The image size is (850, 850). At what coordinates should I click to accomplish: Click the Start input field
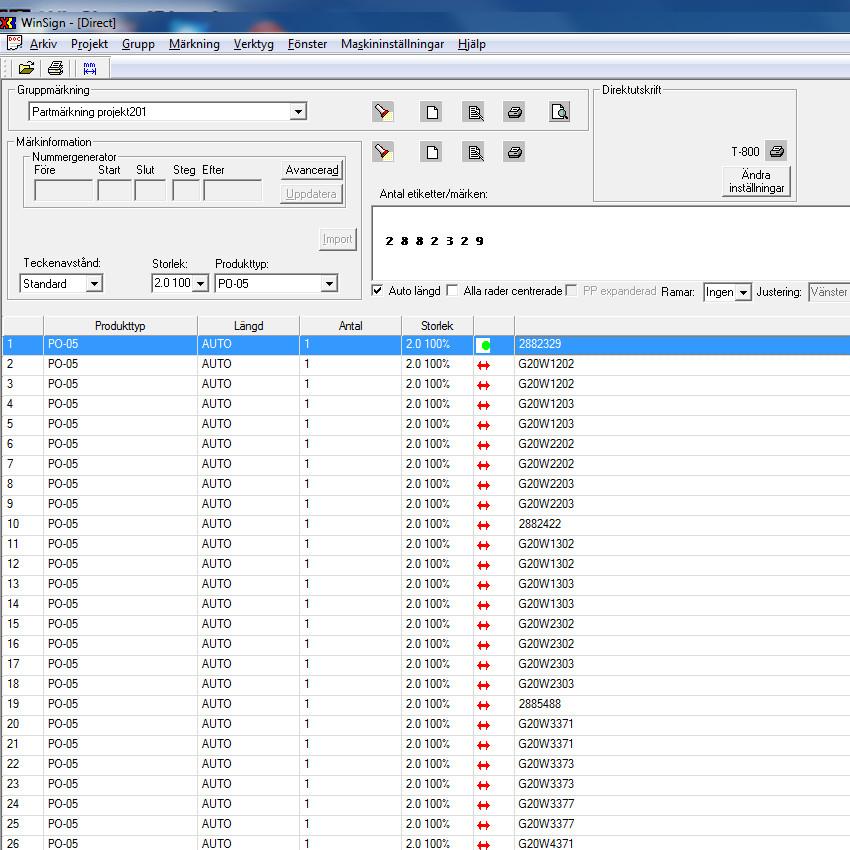click(114, 190)
